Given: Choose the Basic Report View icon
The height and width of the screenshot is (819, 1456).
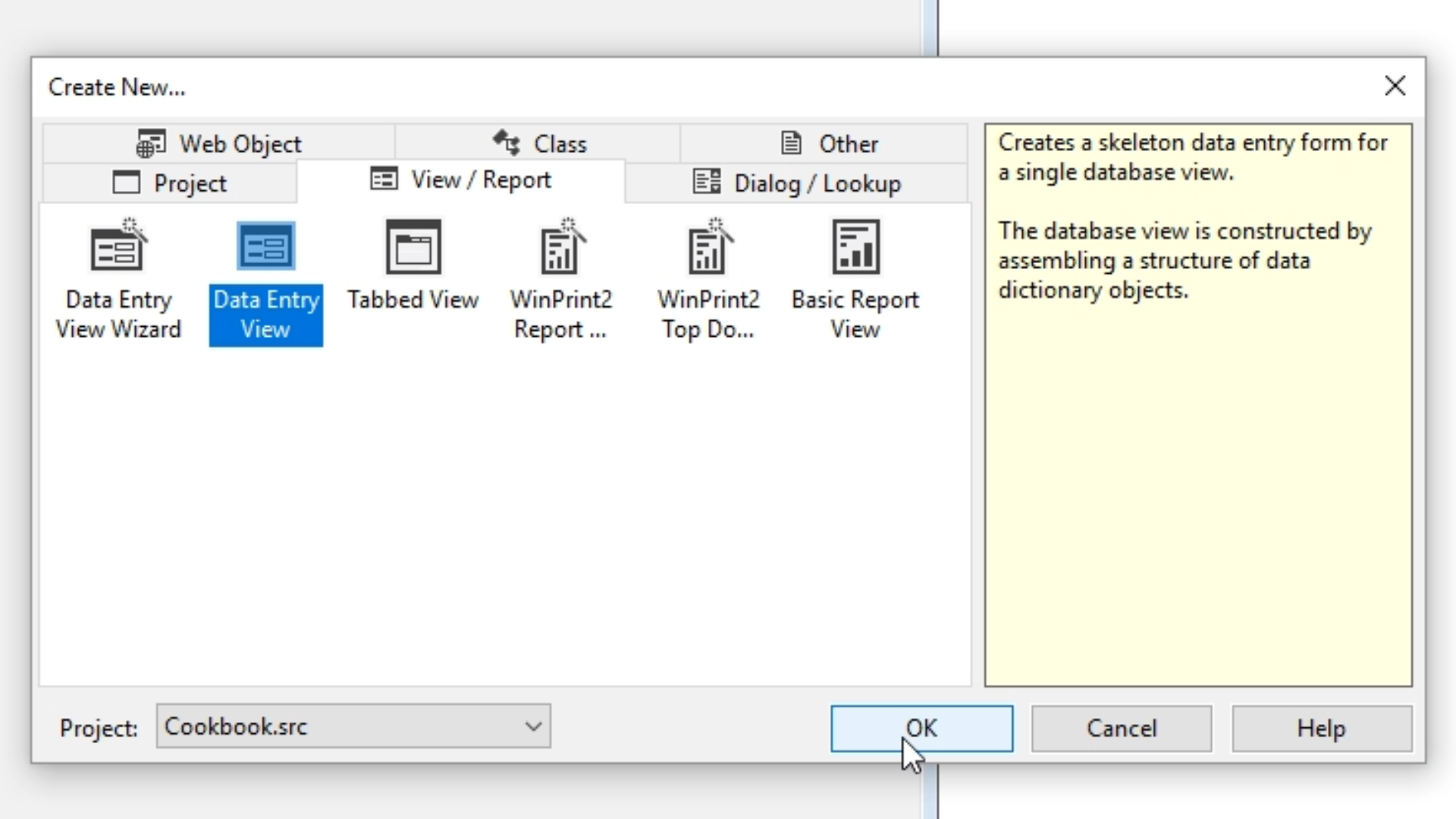Looking at the screenshot, I should [855, 247].
